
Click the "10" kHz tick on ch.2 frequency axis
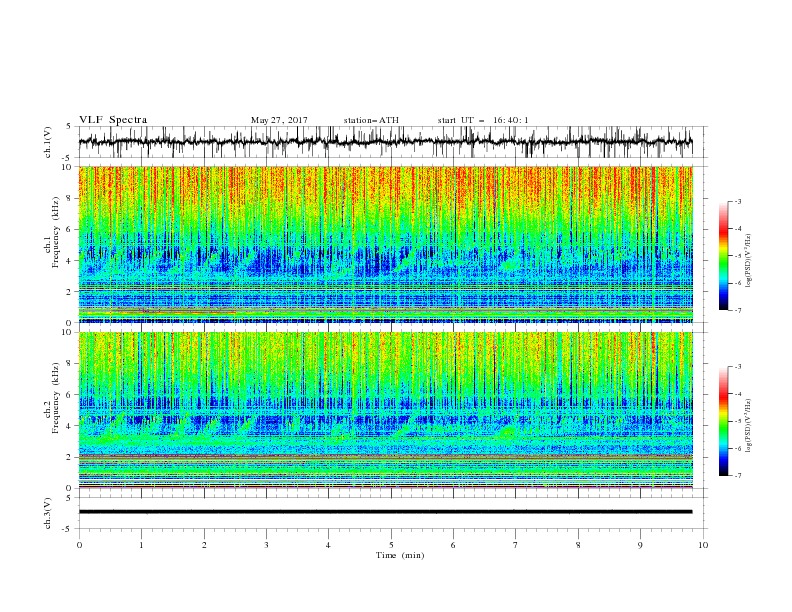coord(68,332)
